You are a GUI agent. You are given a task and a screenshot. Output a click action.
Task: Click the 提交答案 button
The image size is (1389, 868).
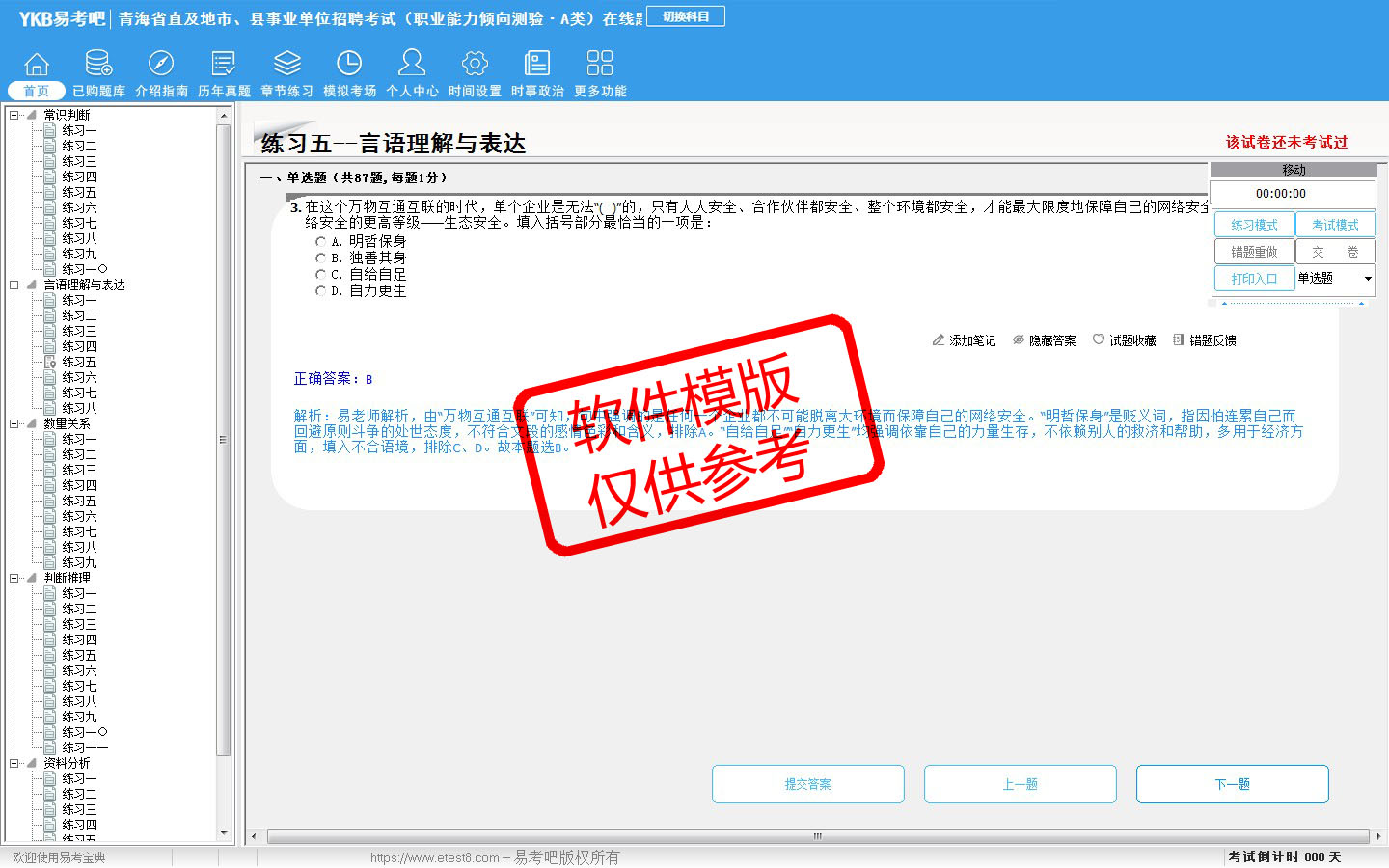pyautogui.click(x=807, y=784)
